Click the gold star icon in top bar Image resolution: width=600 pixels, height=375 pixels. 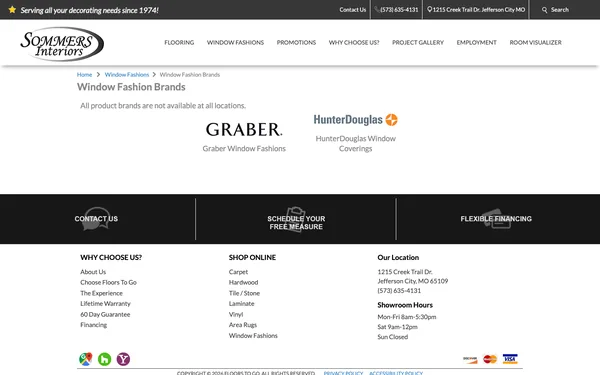(12, 10)
